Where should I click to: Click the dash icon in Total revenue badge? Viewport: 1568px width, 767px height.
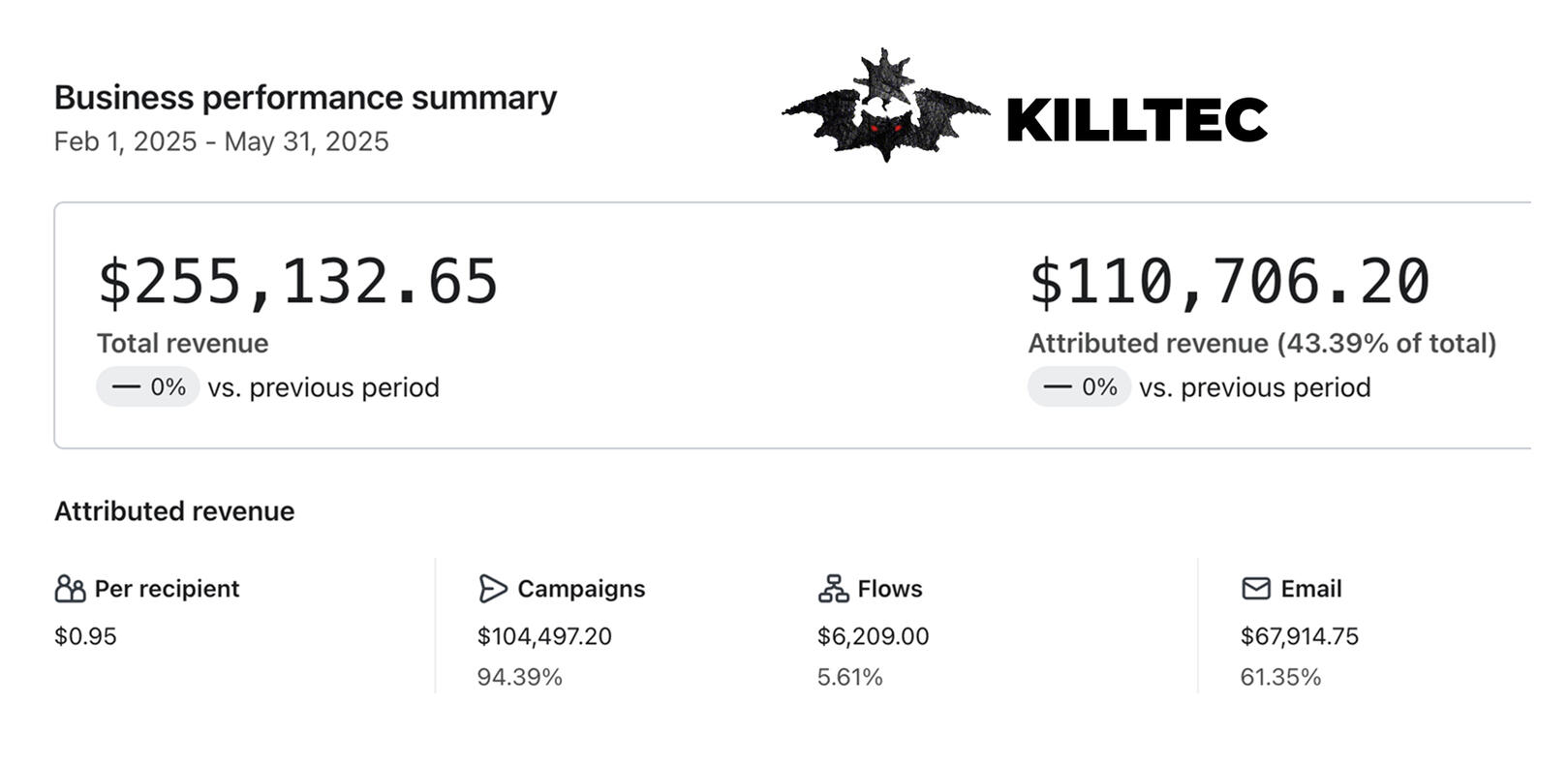click(x=126, y=387)
